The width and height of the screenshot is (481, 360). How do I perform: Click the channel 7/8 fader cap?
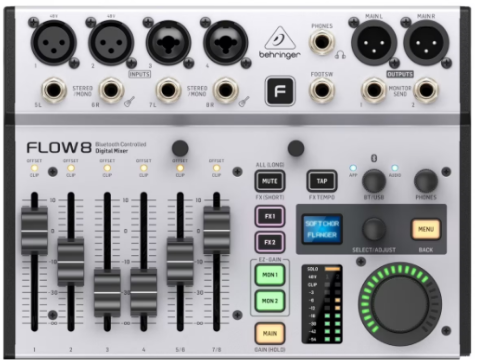[217, 231]
